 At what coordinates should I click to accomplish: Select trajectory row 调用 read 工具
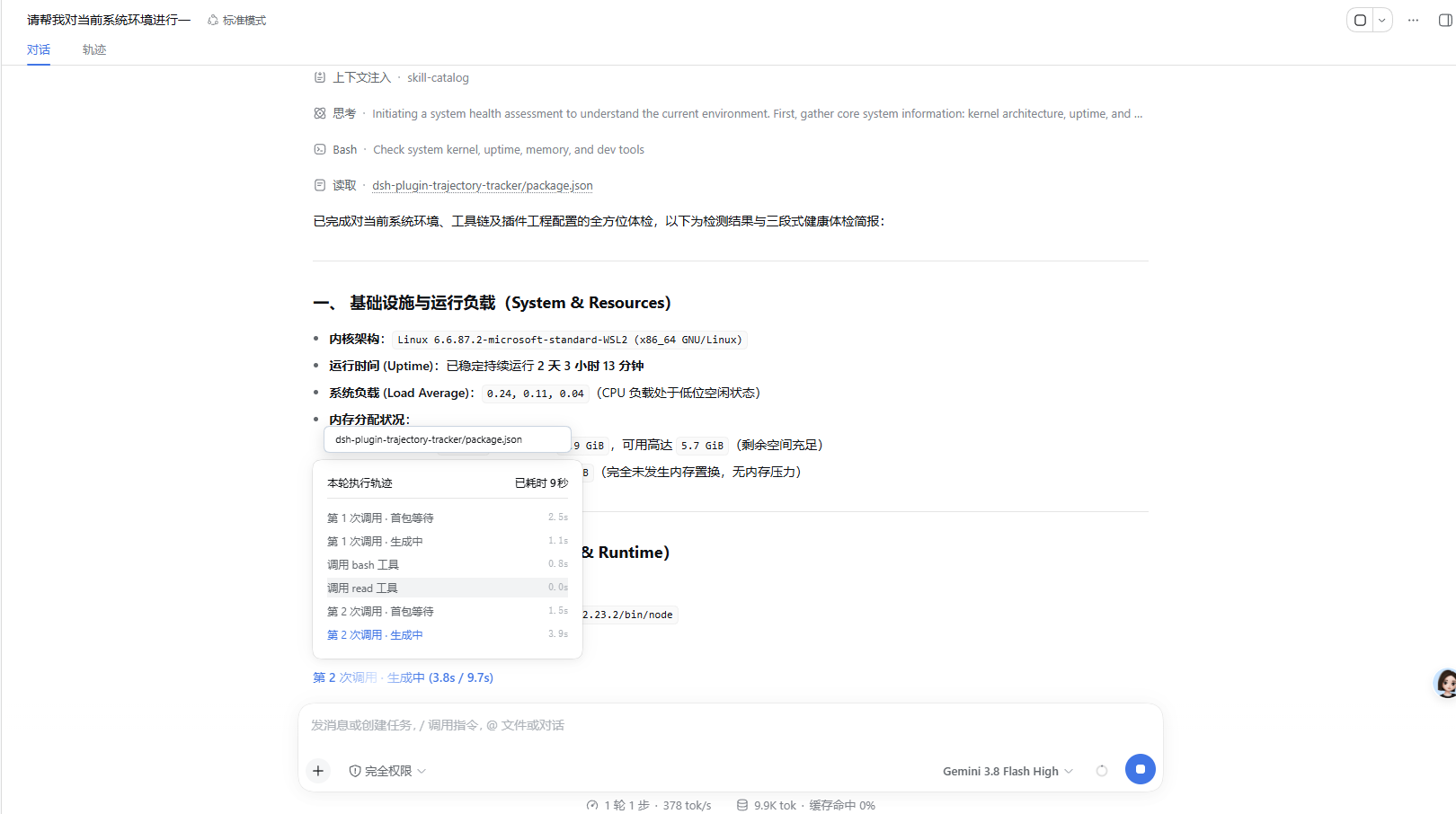(x=448, y=588)
